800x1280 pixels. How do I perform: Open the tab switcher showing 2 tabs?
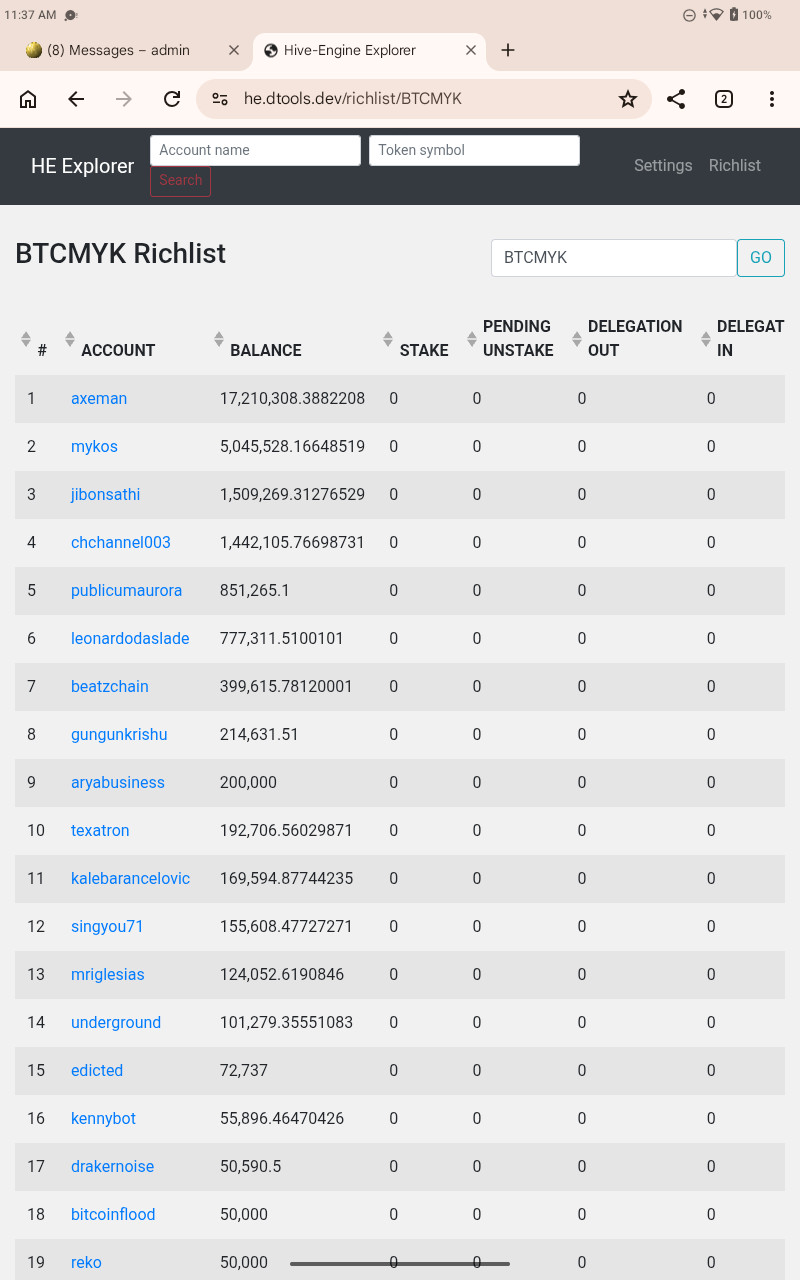click(x=724, y=99)
